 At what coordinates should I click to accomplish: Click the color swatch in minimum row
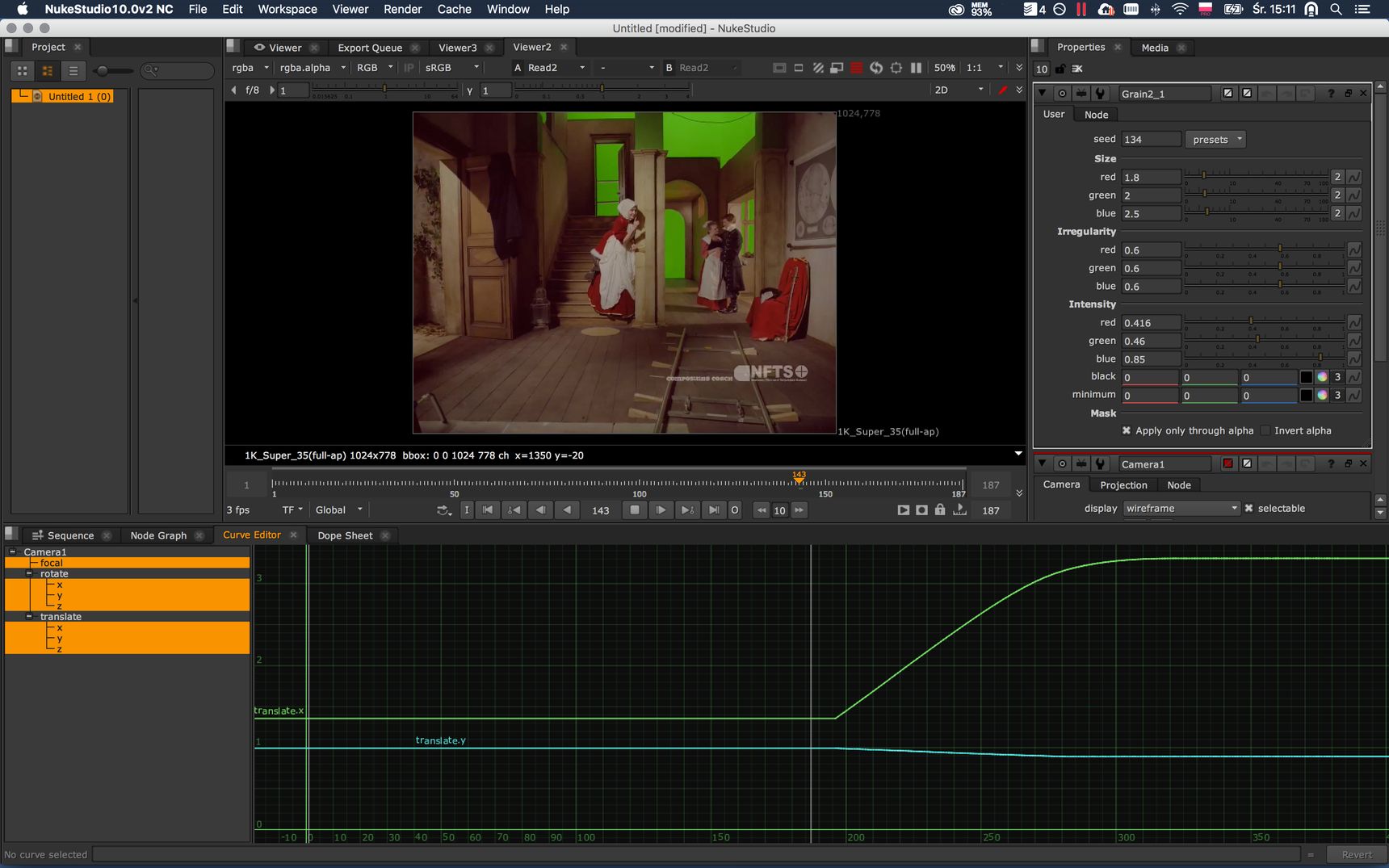pos(1306,395)
